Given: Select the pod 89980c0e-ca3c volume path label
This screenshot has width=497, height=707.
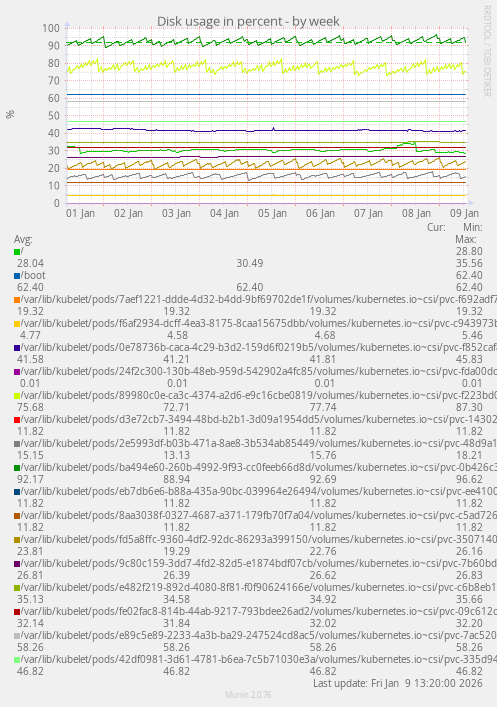Looking at the screenshot, I should [259, 395].
